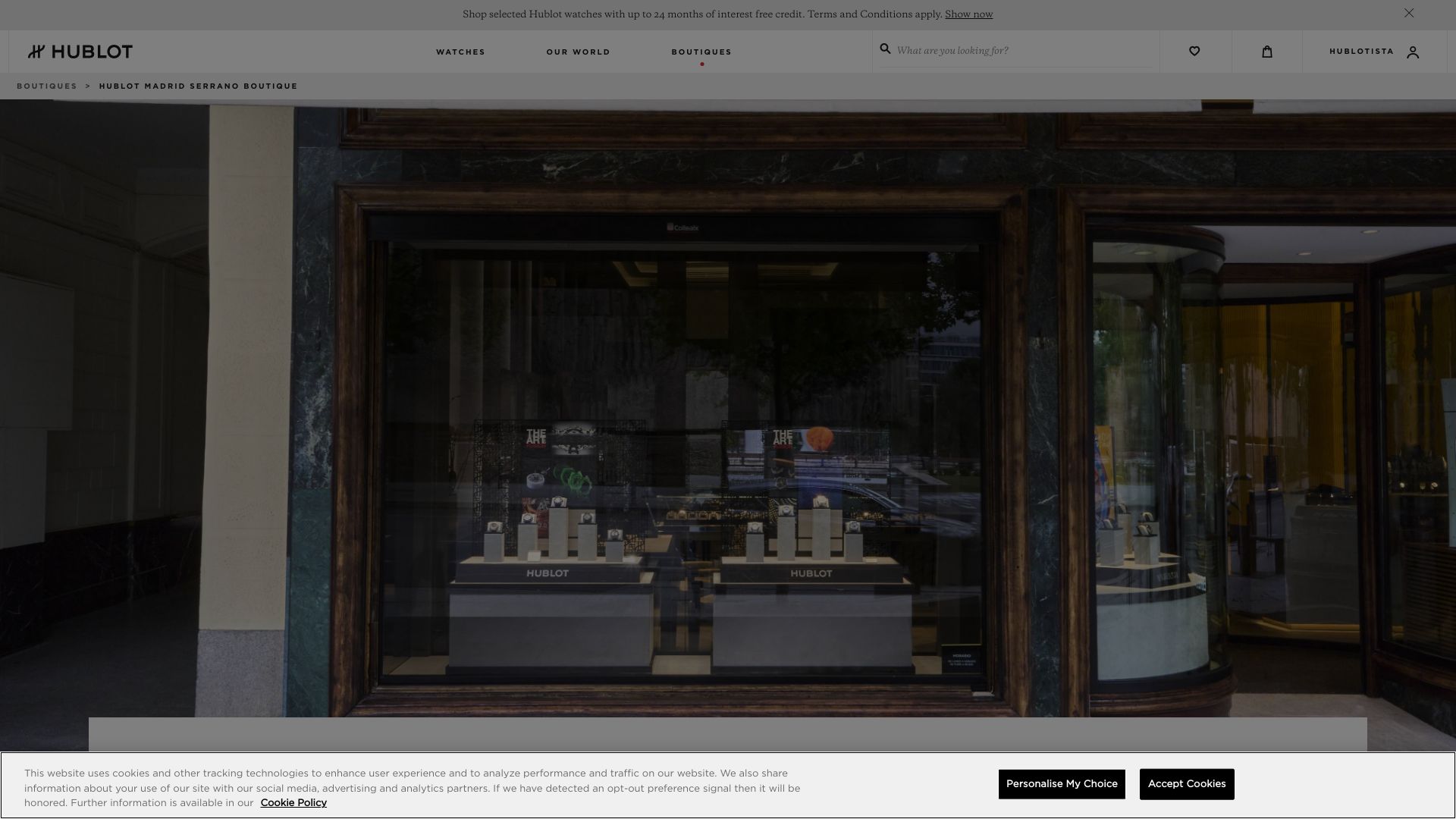1456x819 pixels.
Task: Close the interest free credit banner
Action: click(x=1409, y=13)
